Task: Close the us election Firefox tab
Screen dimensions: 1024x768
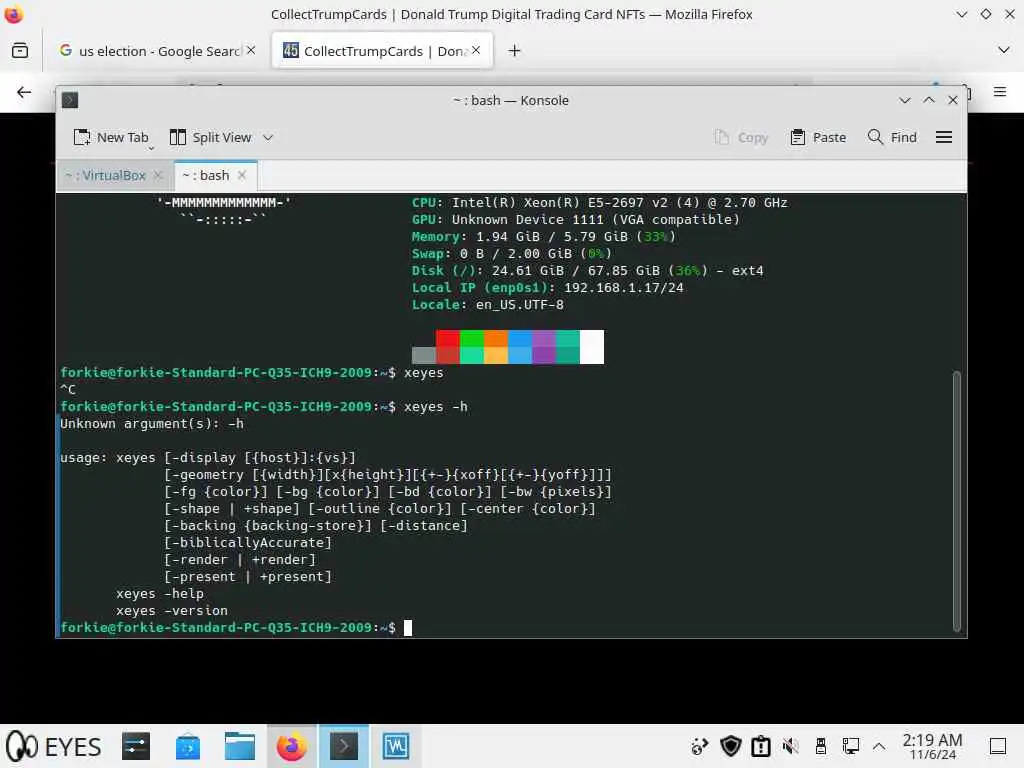Action: (251, 50)
